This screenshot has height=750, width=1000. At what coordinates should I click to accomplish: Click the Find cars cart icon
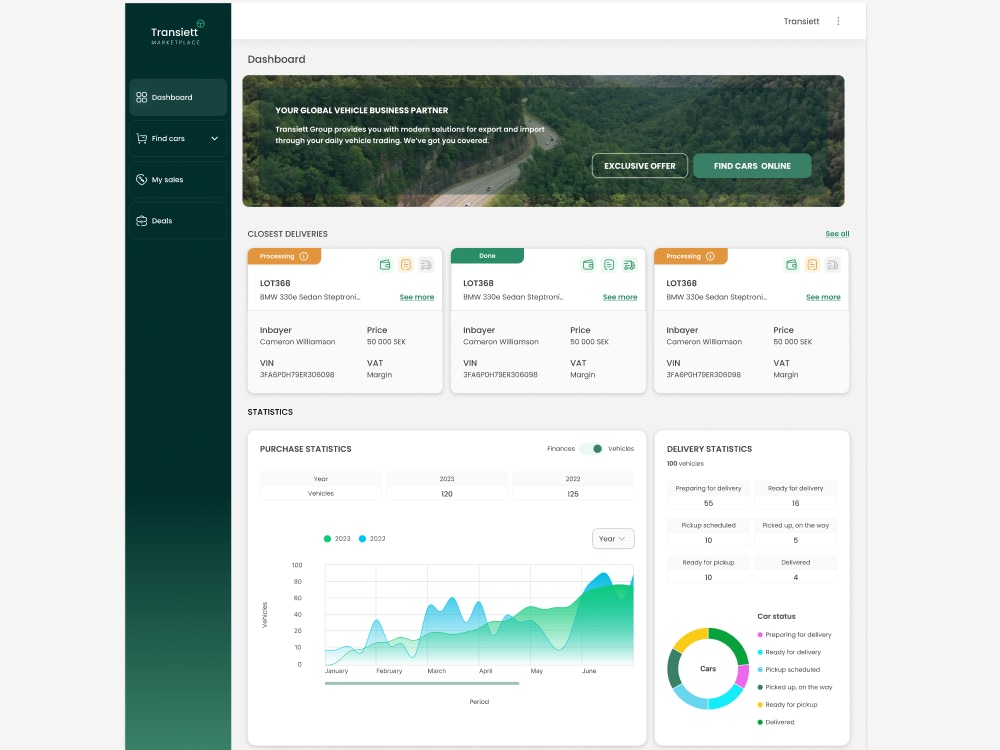tap(142, 138)
